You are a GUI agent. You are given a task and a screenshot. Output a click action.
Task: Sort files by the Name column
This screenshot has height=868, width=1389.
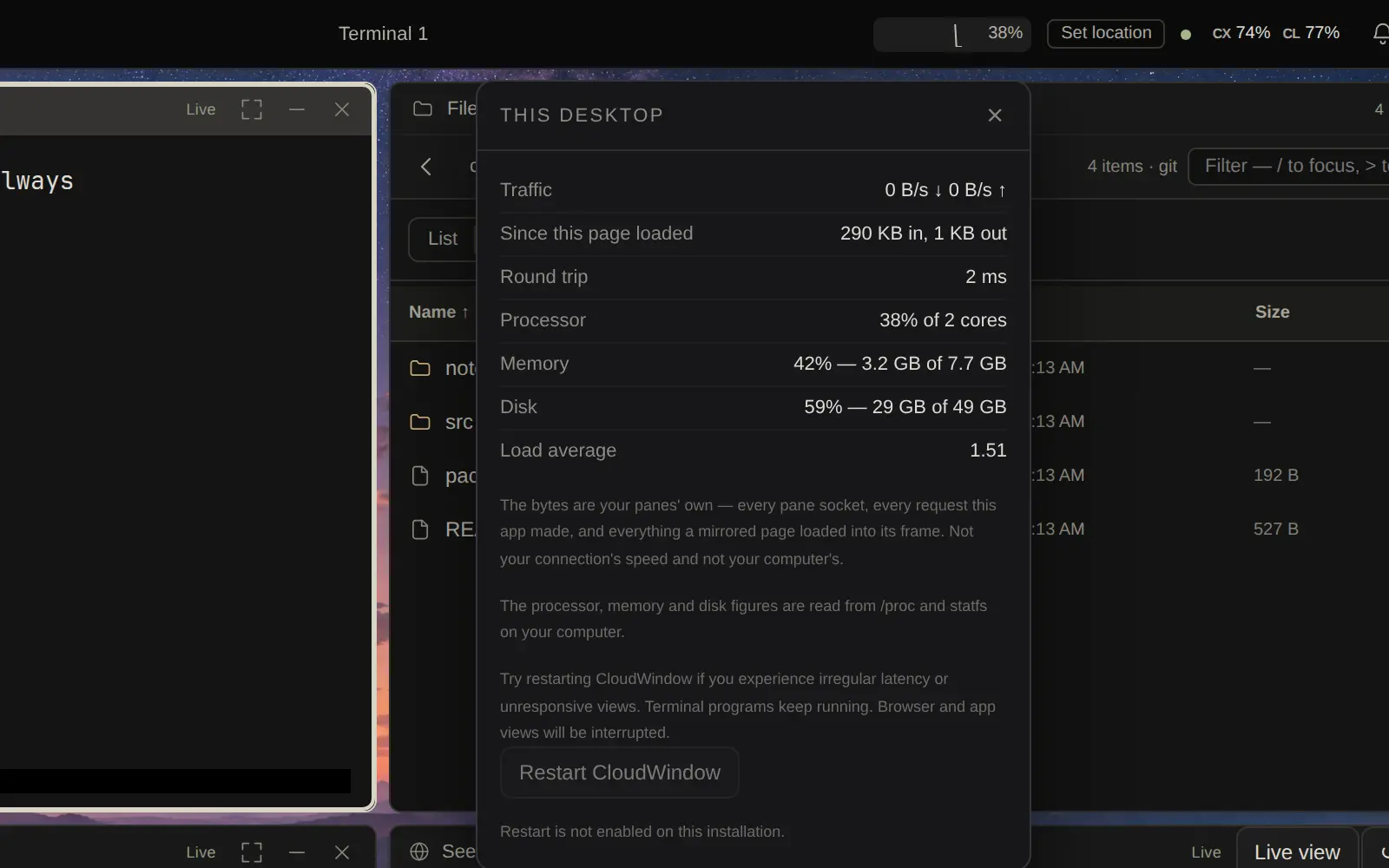(x=438, y=312)
